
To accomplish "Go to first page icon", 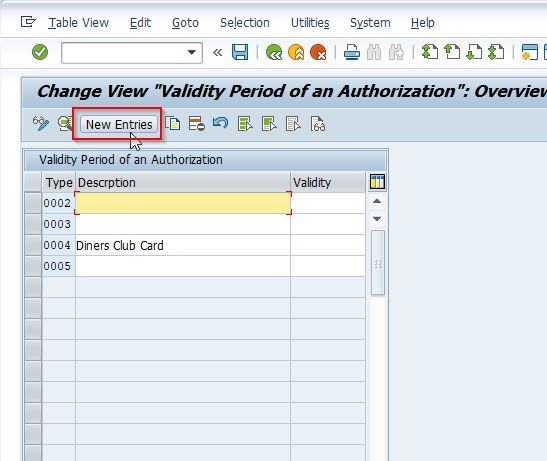I will pyautogui.click(x=430, y=52).
